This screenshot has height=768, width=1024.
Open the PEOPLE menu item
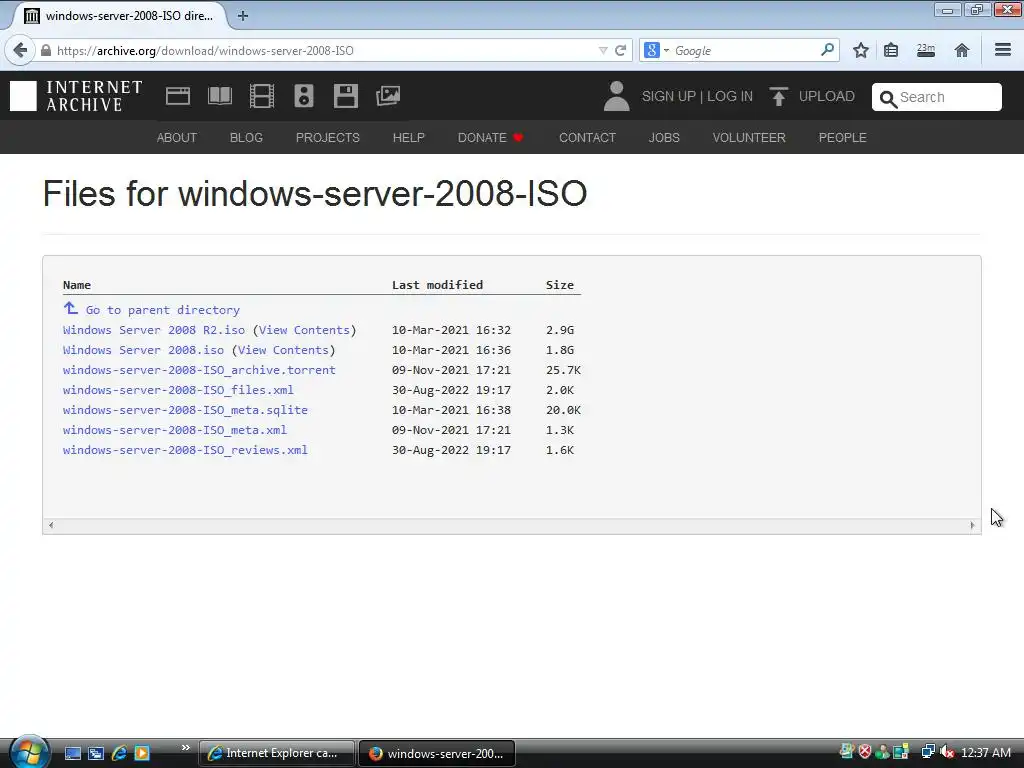(842, 138)
